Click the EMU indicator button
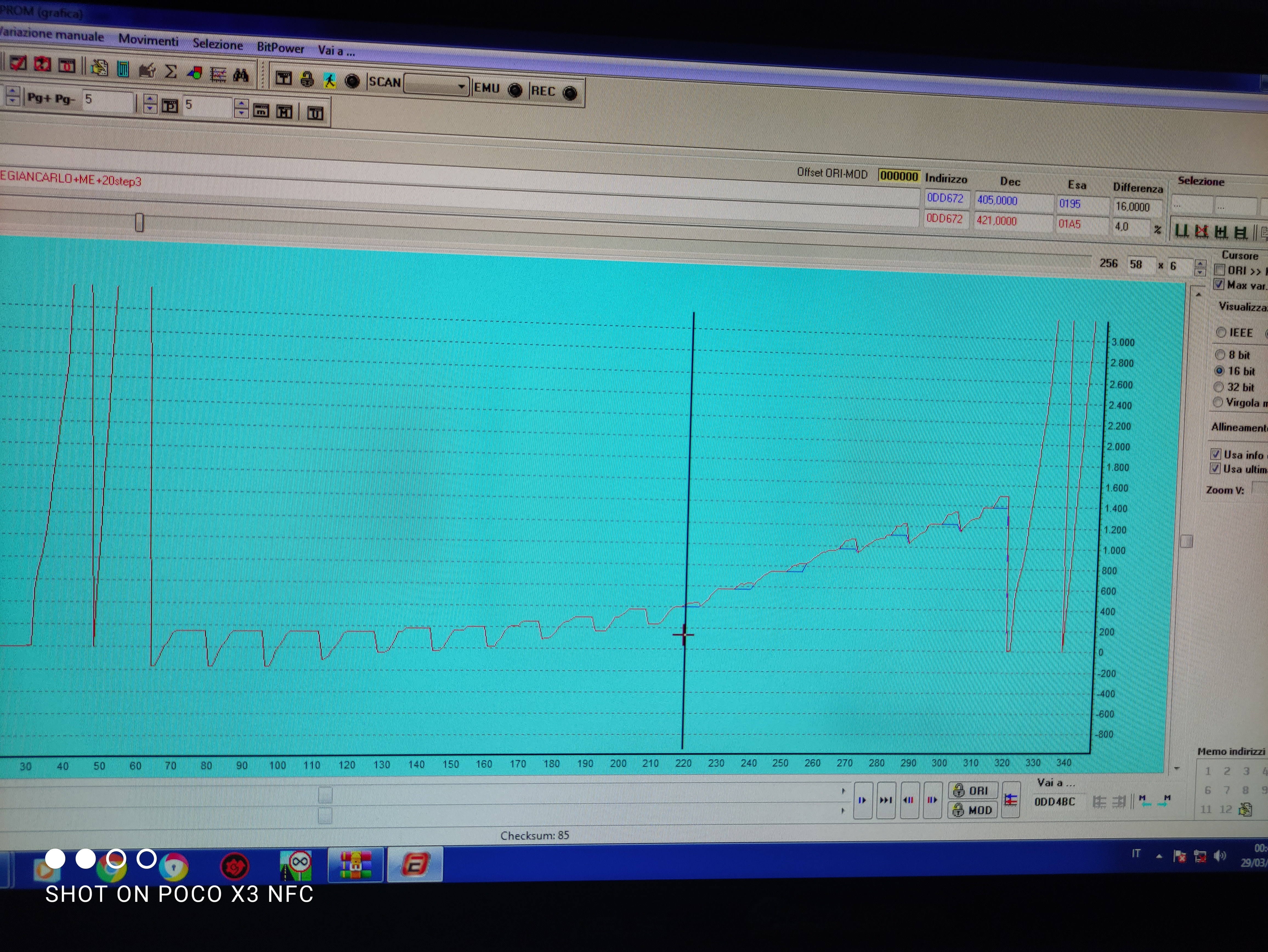1268x952 pixels. pyautogui.click(x=515, y=90)
